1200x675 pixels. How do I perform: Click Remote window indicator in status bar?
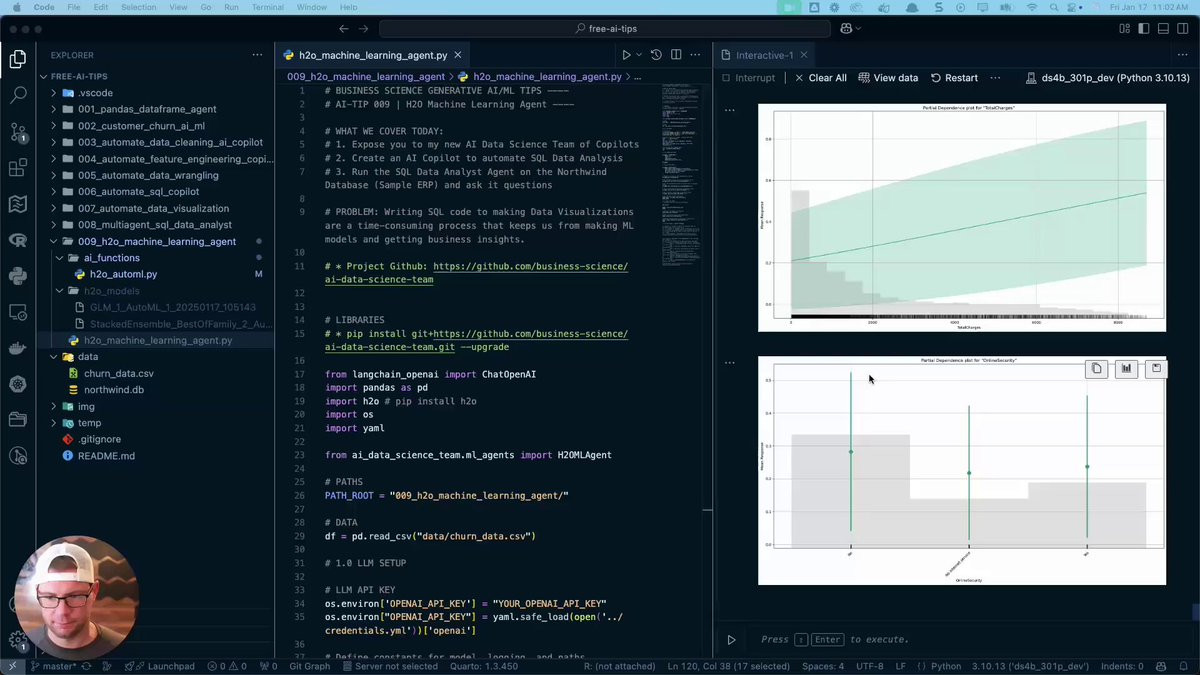pyautogui.click(x=12, y=666)
